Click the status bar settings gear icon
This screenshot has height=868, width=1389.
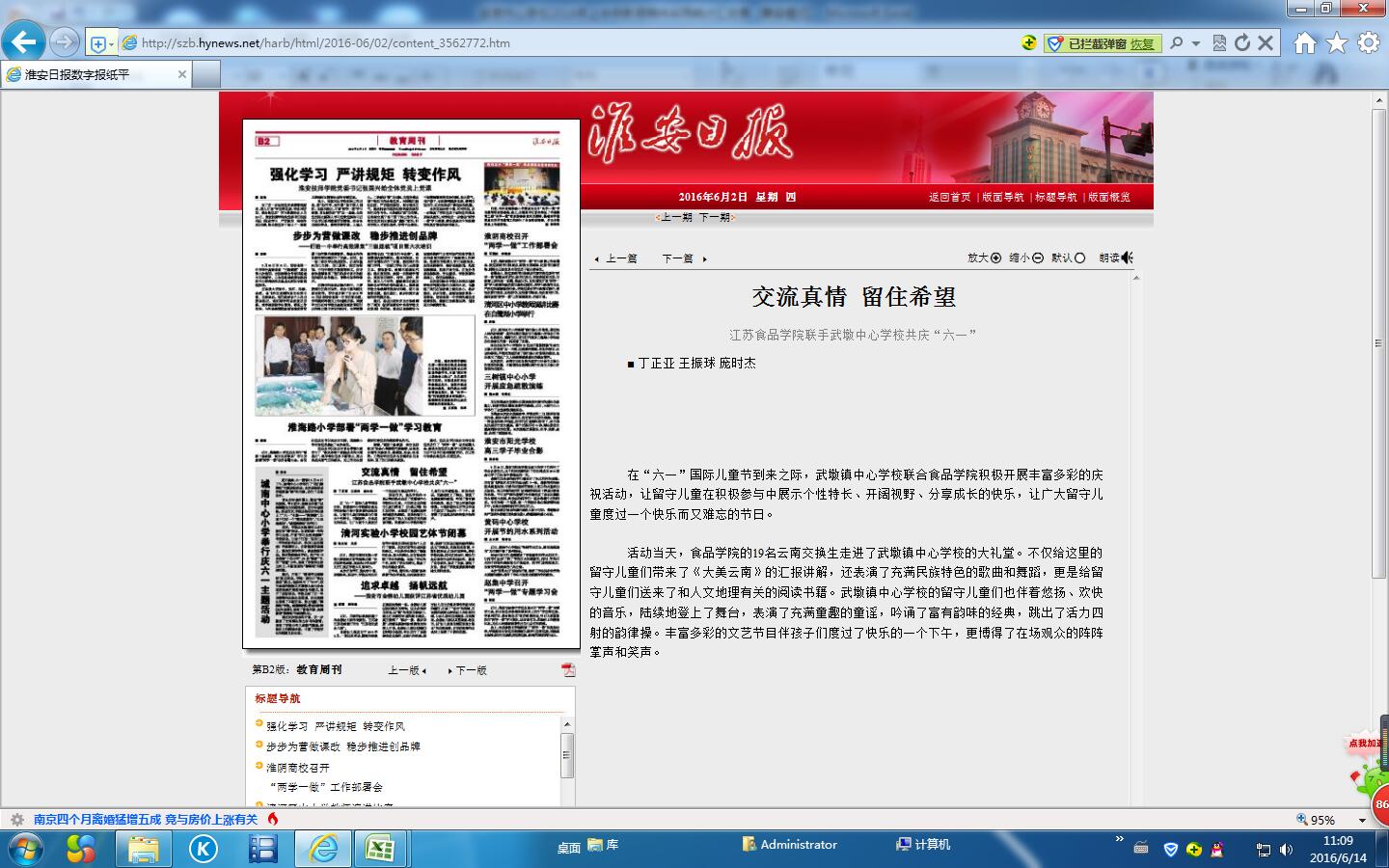16,820
